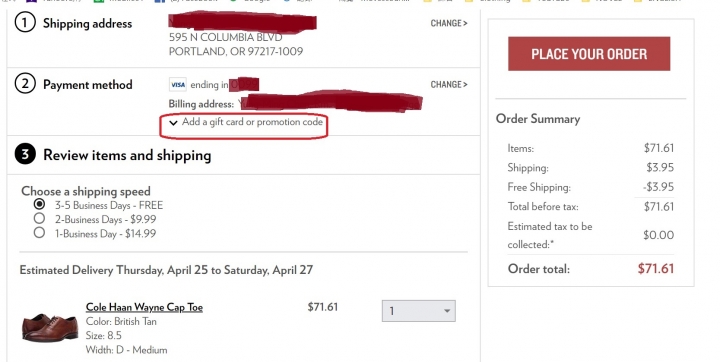Open the Cole Haan Wayne Cap Toe product link

144,307
